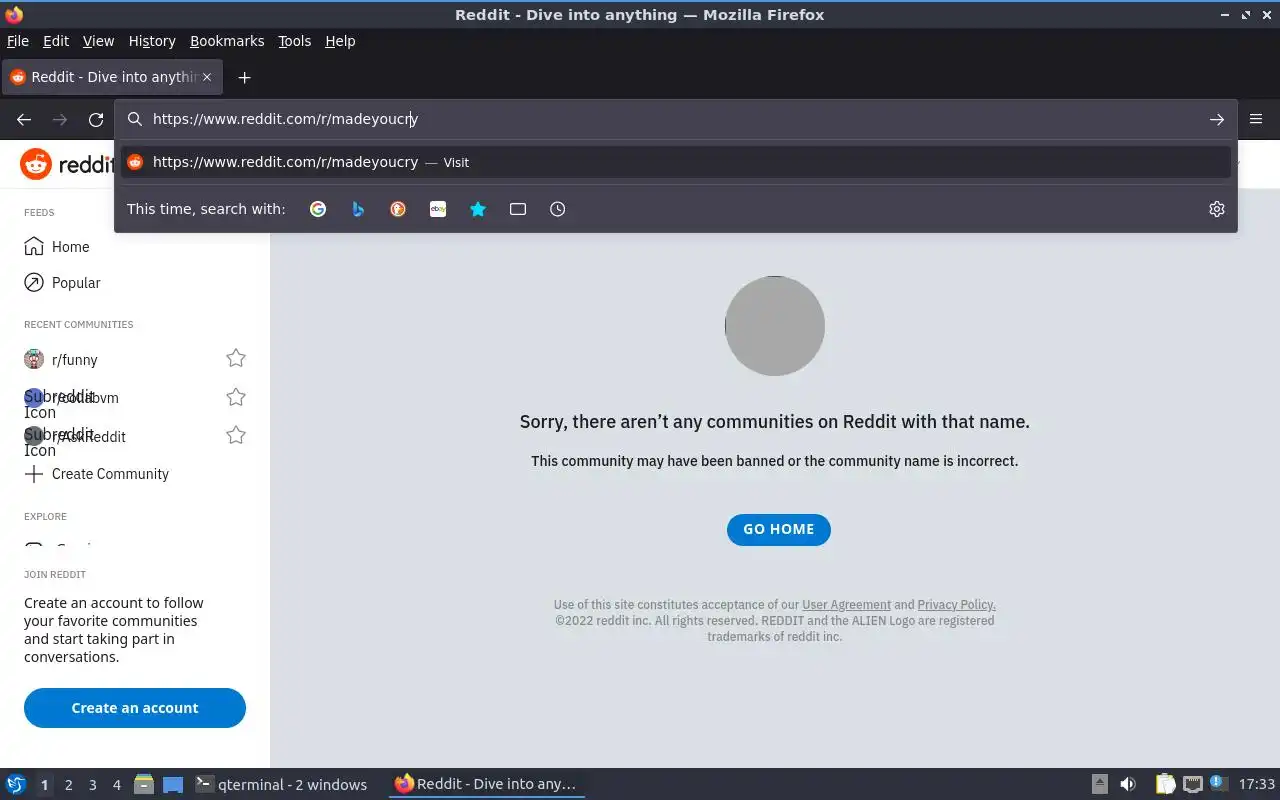The height and width of the screenshot is (800, 1280).
Task: Open Firefox hamburger application menu
Action: (x=1256, y=119)
